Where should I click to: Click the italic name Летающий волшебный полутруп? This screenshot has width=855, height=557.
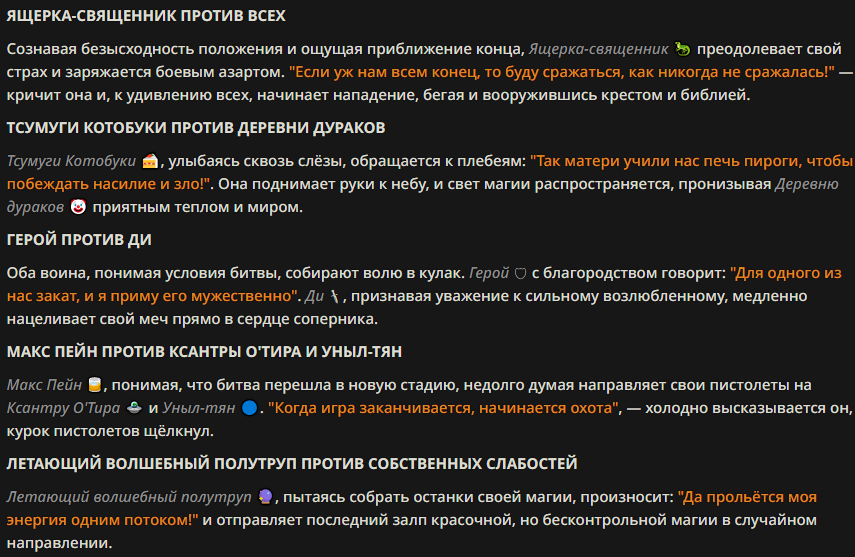[129, 497]
